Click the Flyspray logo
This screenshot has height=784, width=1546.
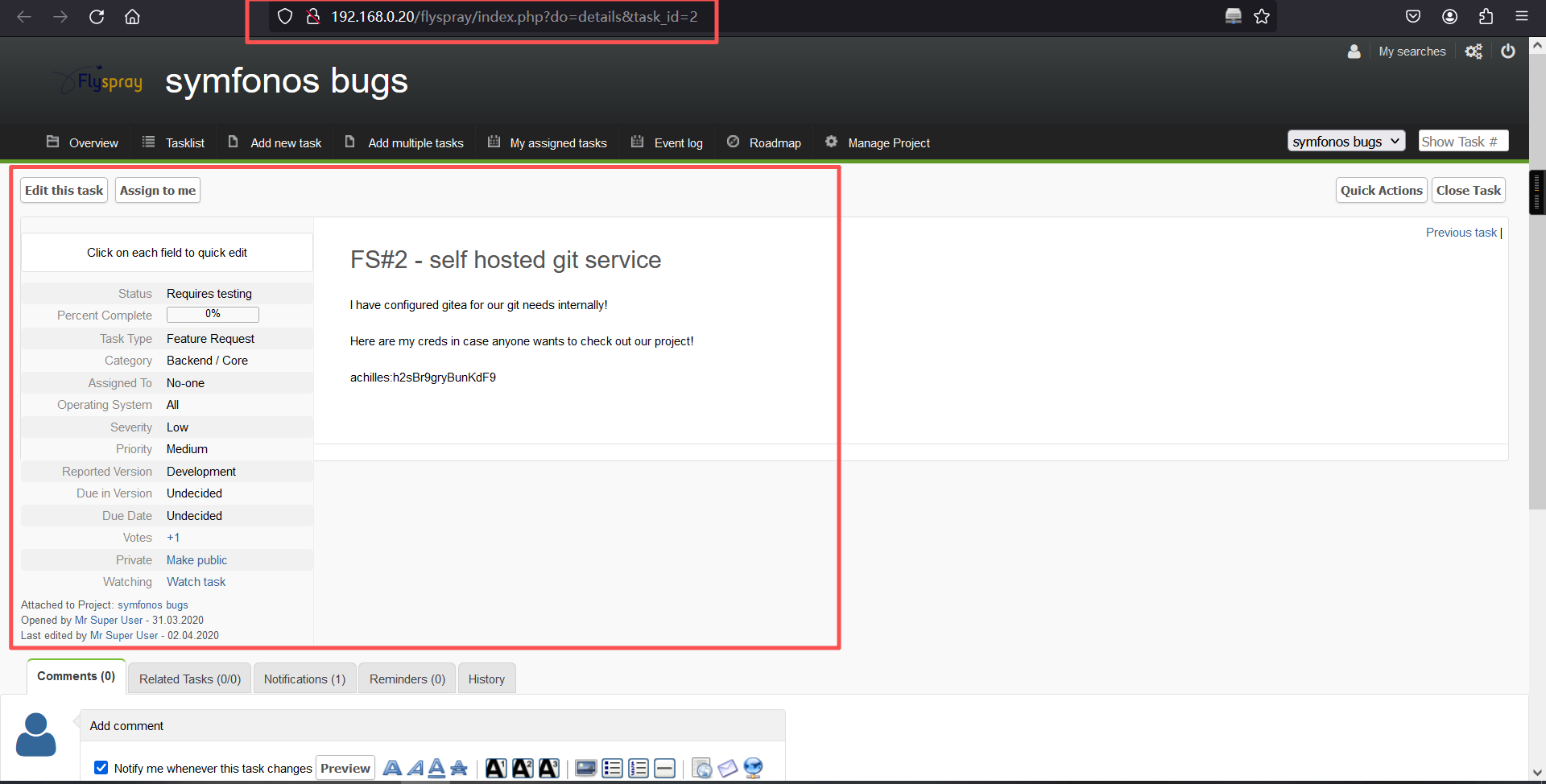click(x=97, y=81)
